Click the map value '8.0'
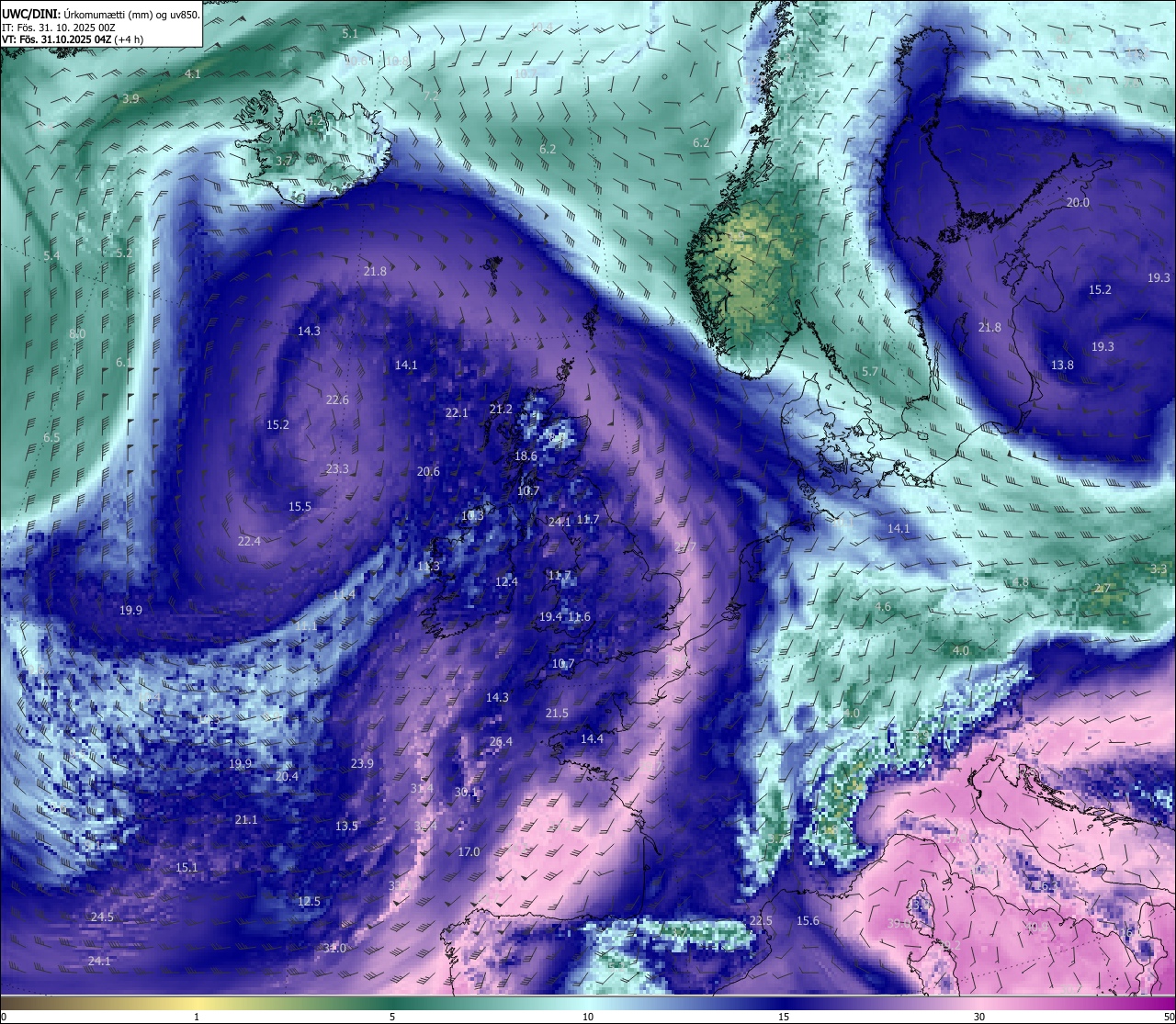The image size is (1176, 1024). tap(77, 333)
